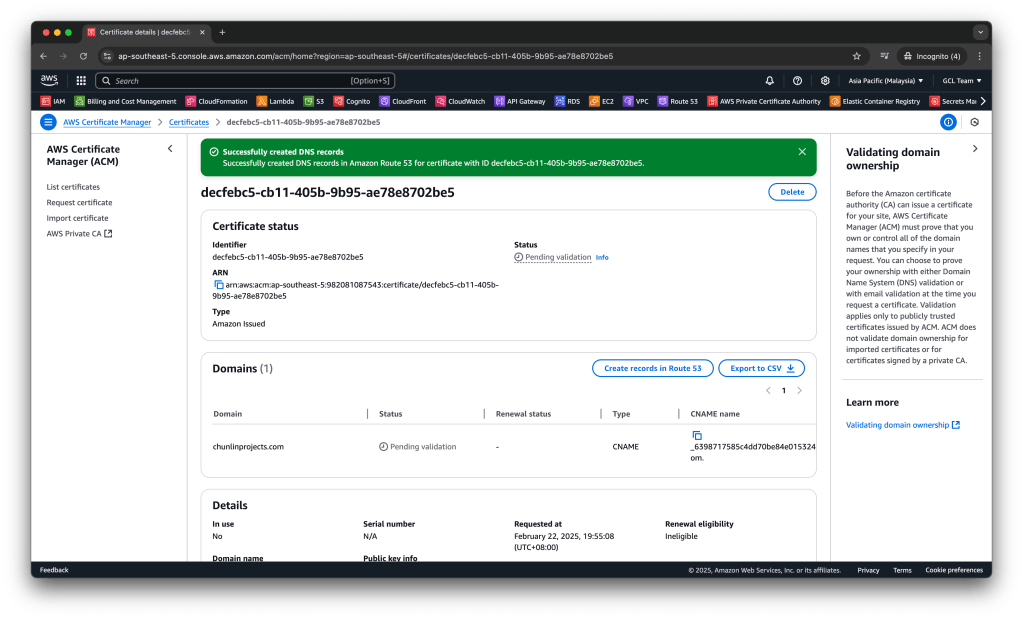This screenshot has width=1023, height=619.
Task: Open GCL Team account dropdown
Action: point(961,80)
